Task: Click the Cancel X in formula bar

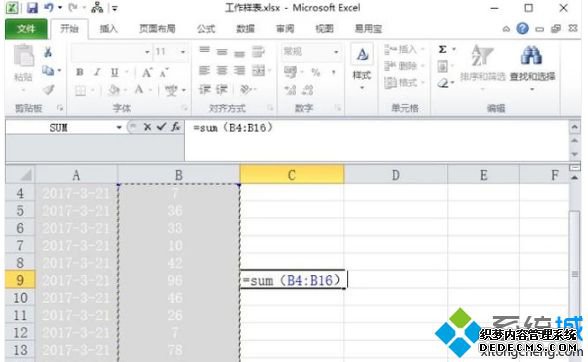Action: (147, 127)
